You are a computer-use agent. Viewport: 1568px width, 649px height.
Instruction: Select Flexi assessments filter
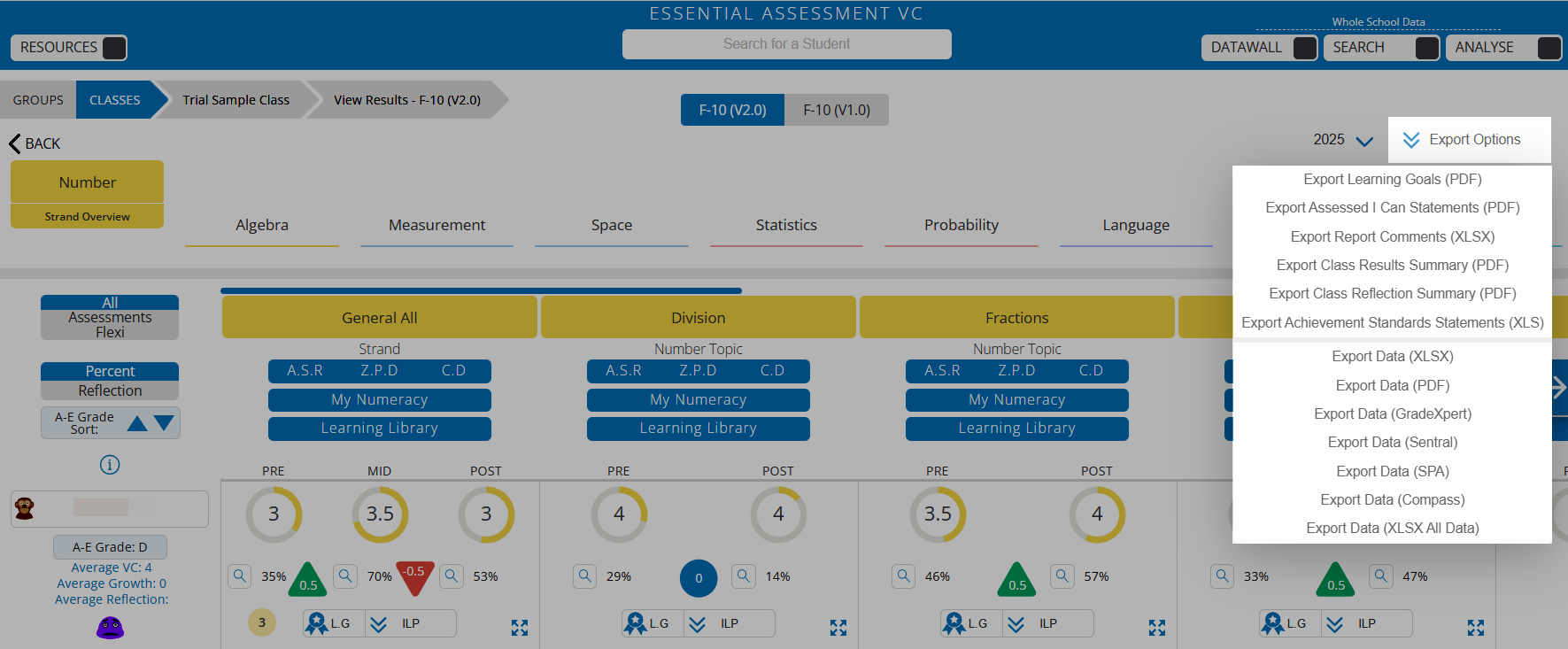(110, 332)
